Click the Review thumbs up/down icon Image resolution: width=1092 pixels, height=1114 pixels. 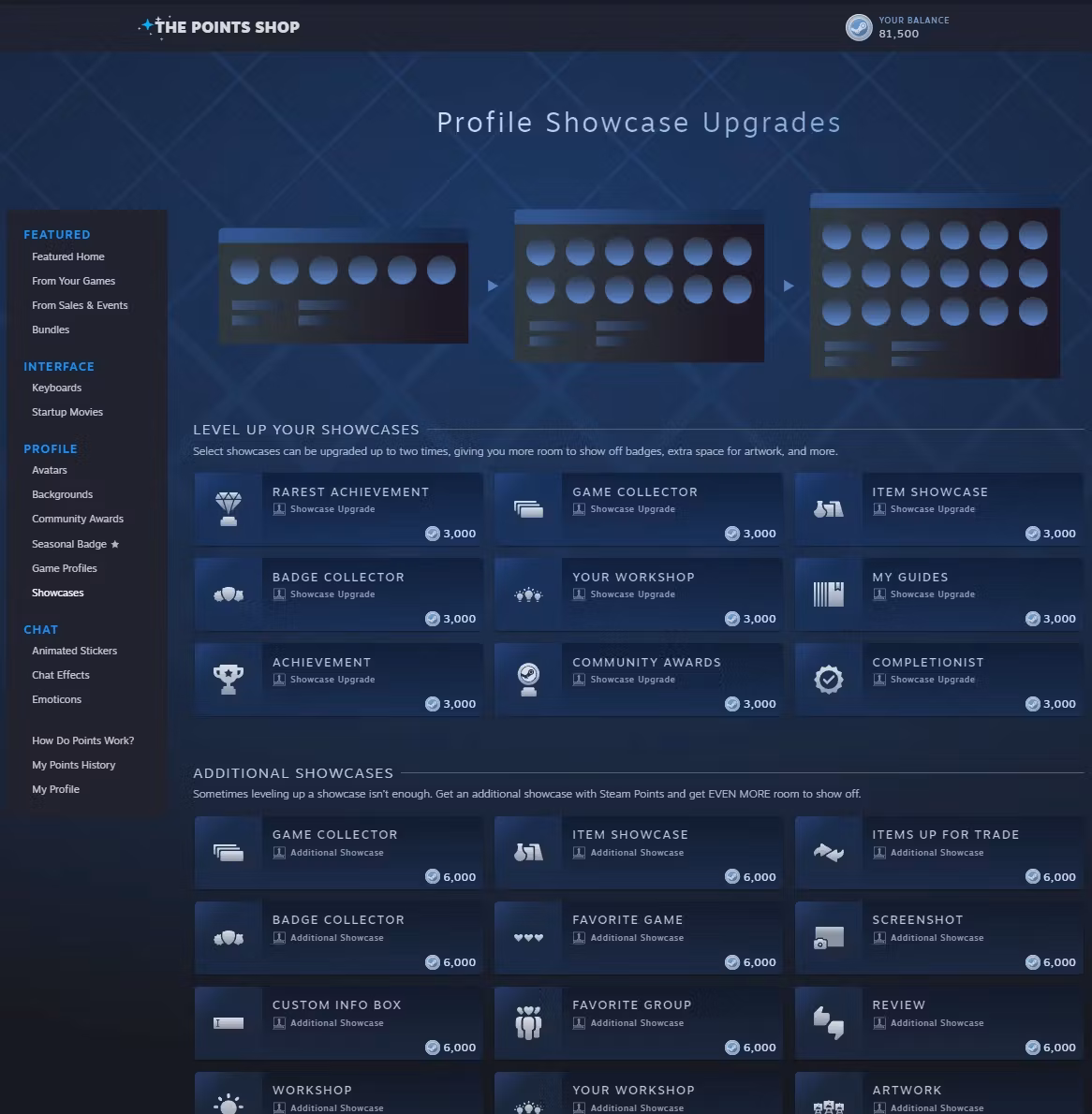(829, 1022)
